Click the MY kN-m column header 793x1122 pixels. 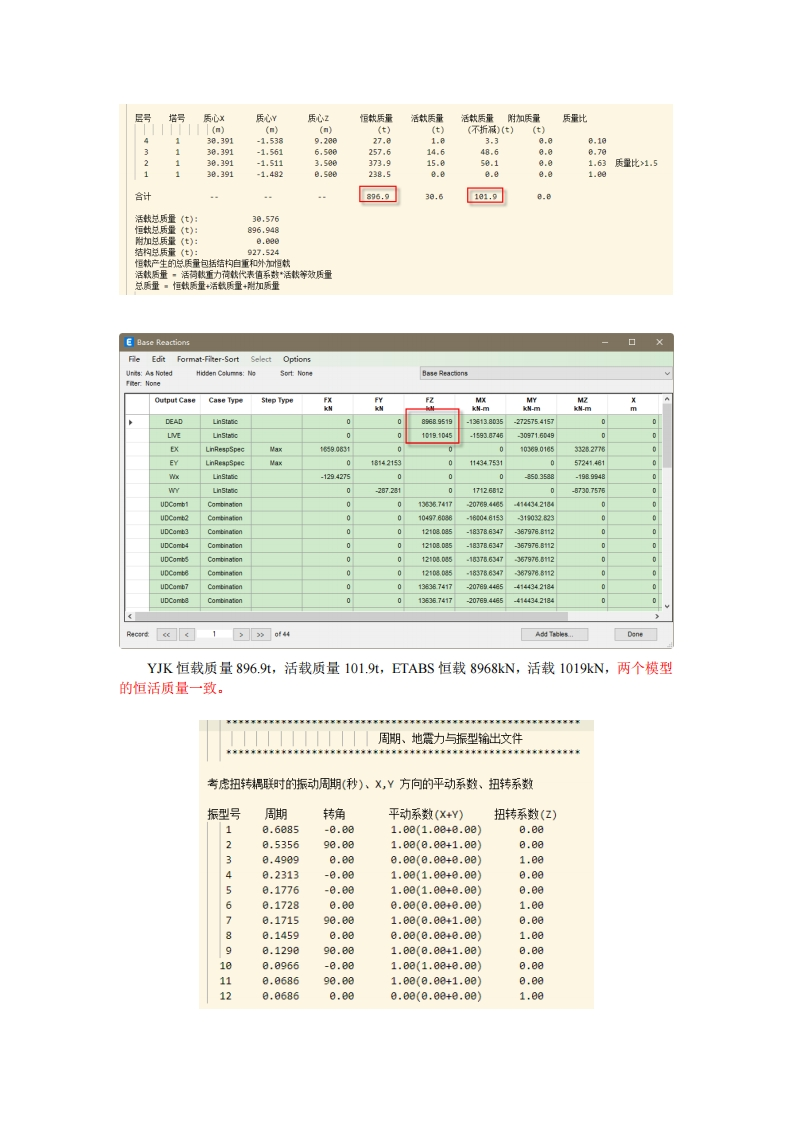531,404
